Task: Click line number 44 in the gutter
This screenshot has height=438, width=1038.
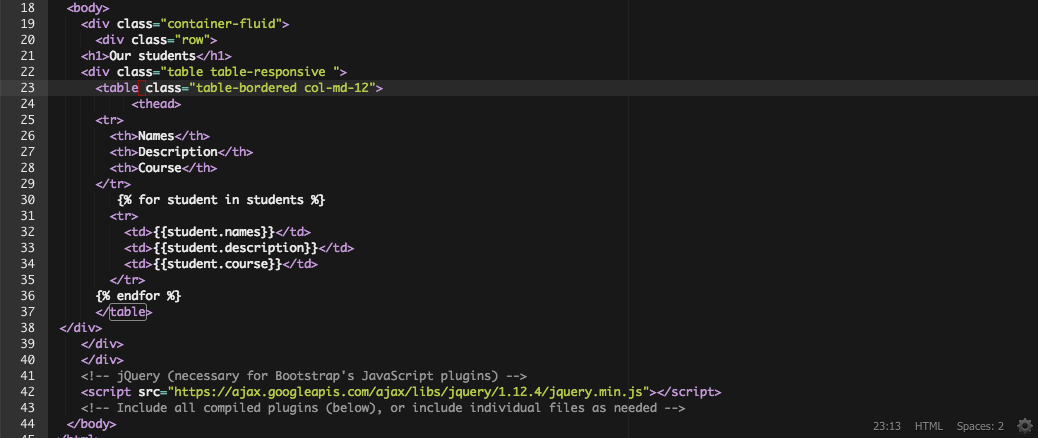Action: [28, 423]
